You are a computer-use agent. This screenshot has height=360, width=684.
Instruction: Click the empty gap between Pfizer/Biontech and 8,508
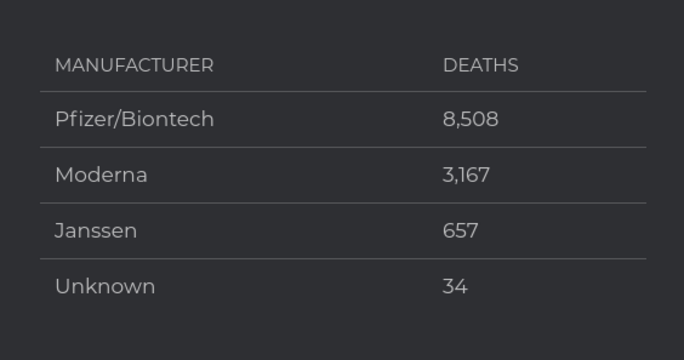(x=328, y=119)
